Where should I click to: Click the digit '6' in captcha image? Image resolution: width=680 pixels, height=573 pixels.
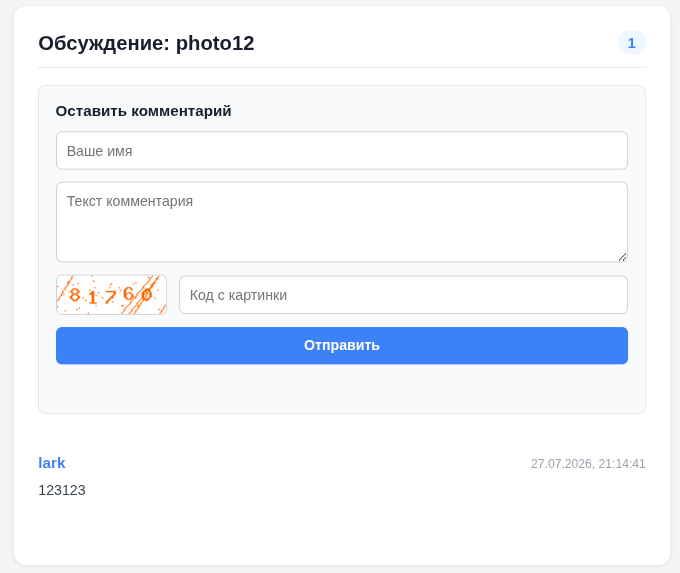(x=128, y=294)
